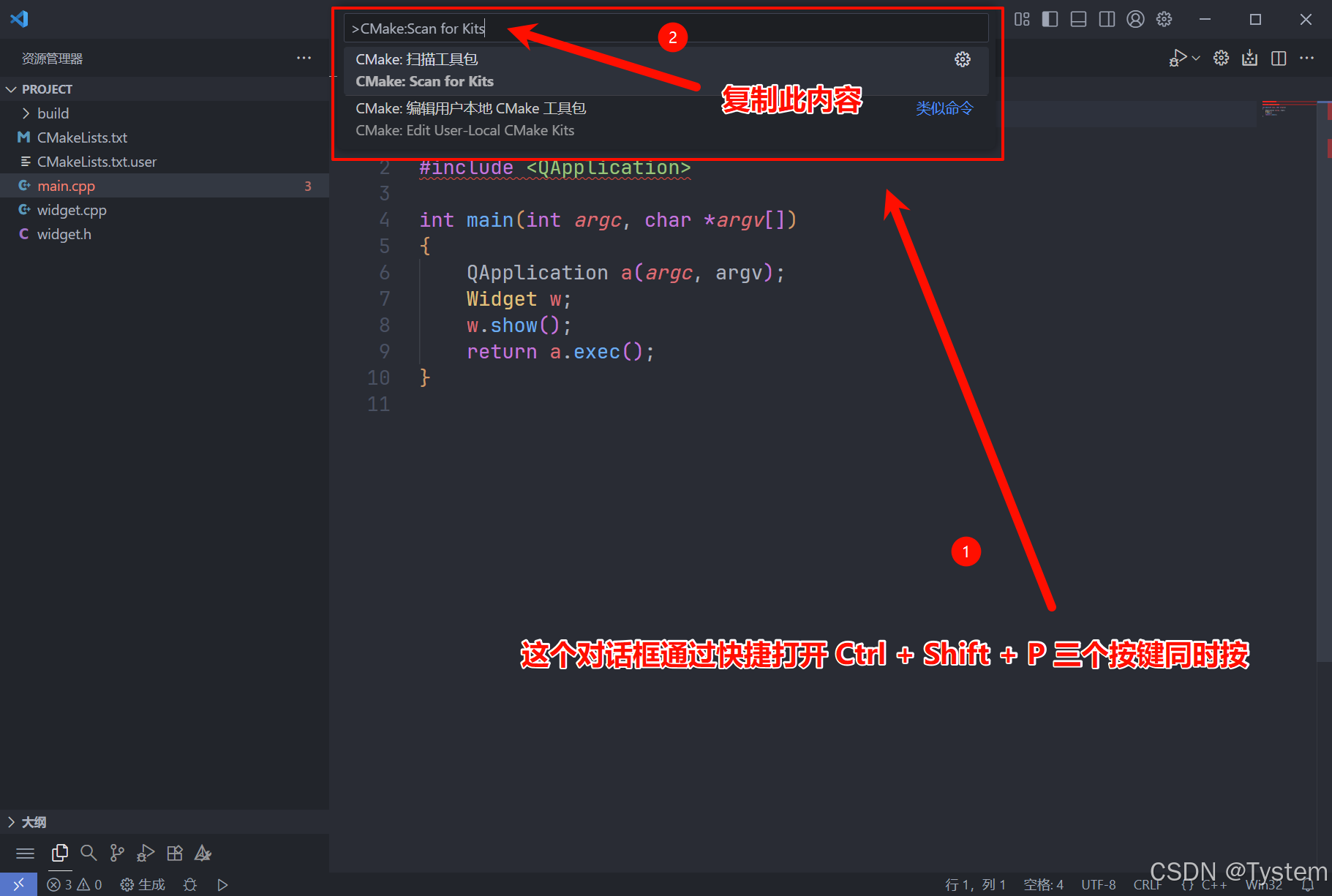Open widget.cpp from the explorer
The height and width of the screenshot is (896, 1332).
[x=165, y=210]
